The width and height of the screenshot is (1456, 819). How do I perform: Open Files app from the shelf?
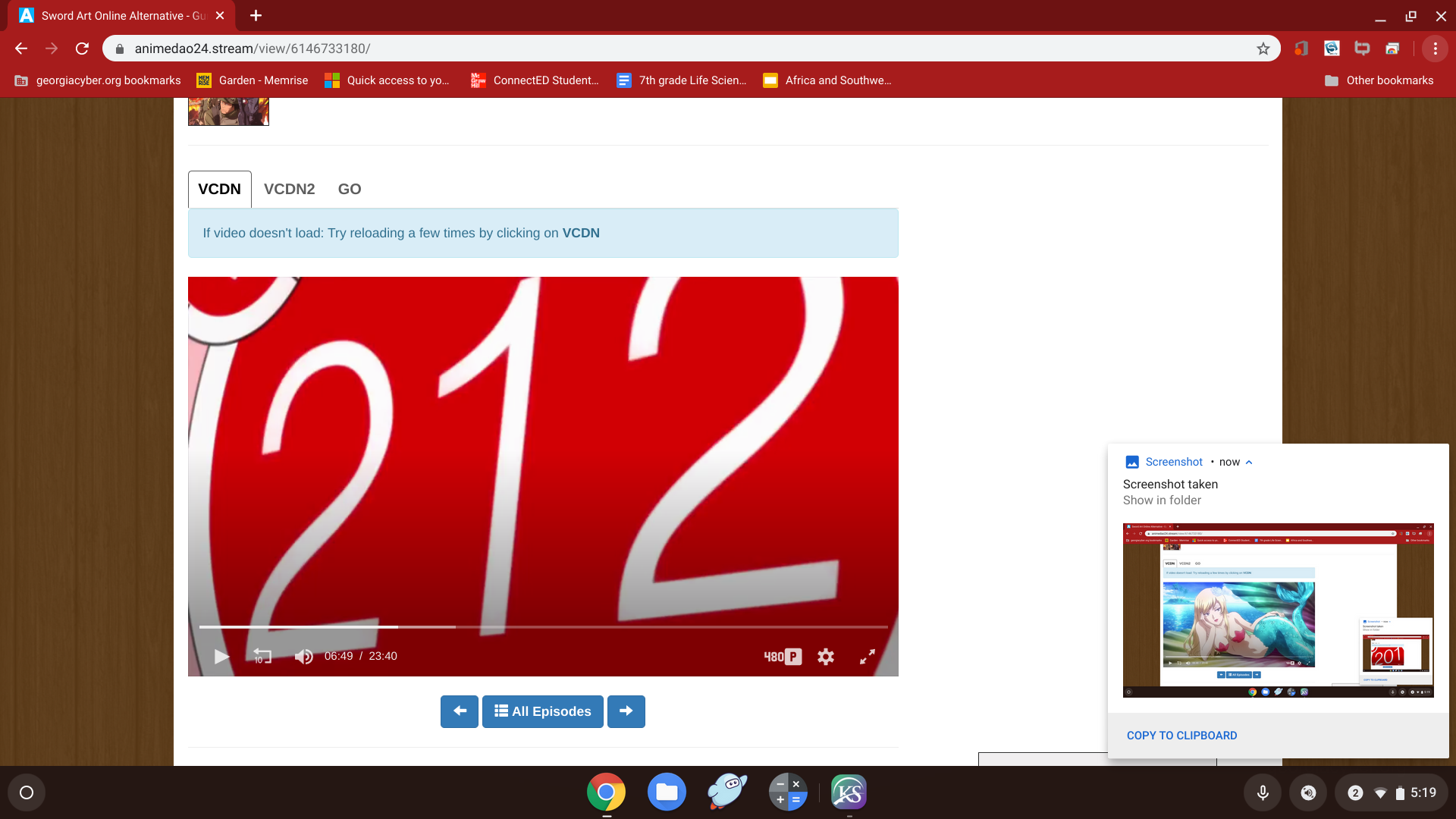667,792
